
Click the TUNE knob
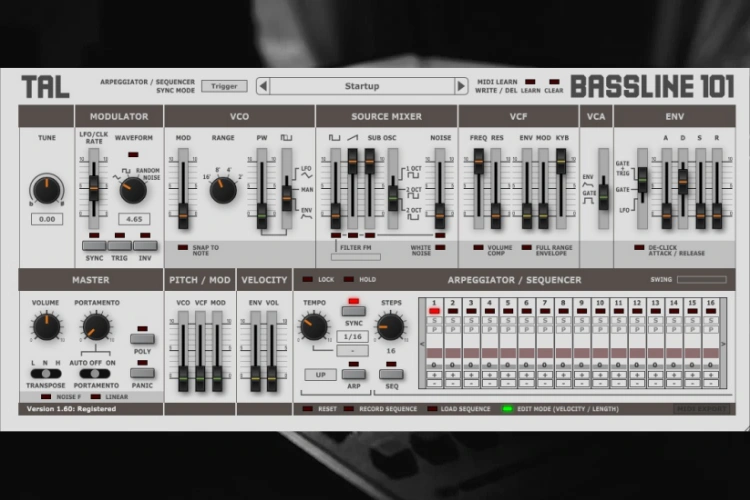[46, 189]
